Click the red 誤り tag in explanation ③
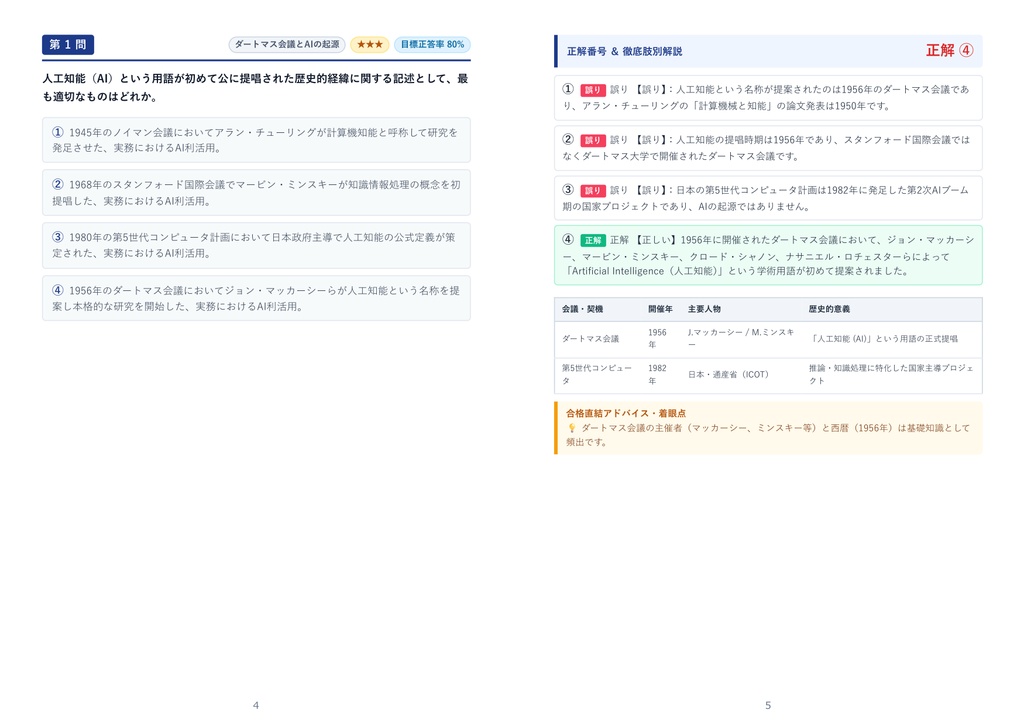This screenshot has height=727, width=1024. pos(593,191)
